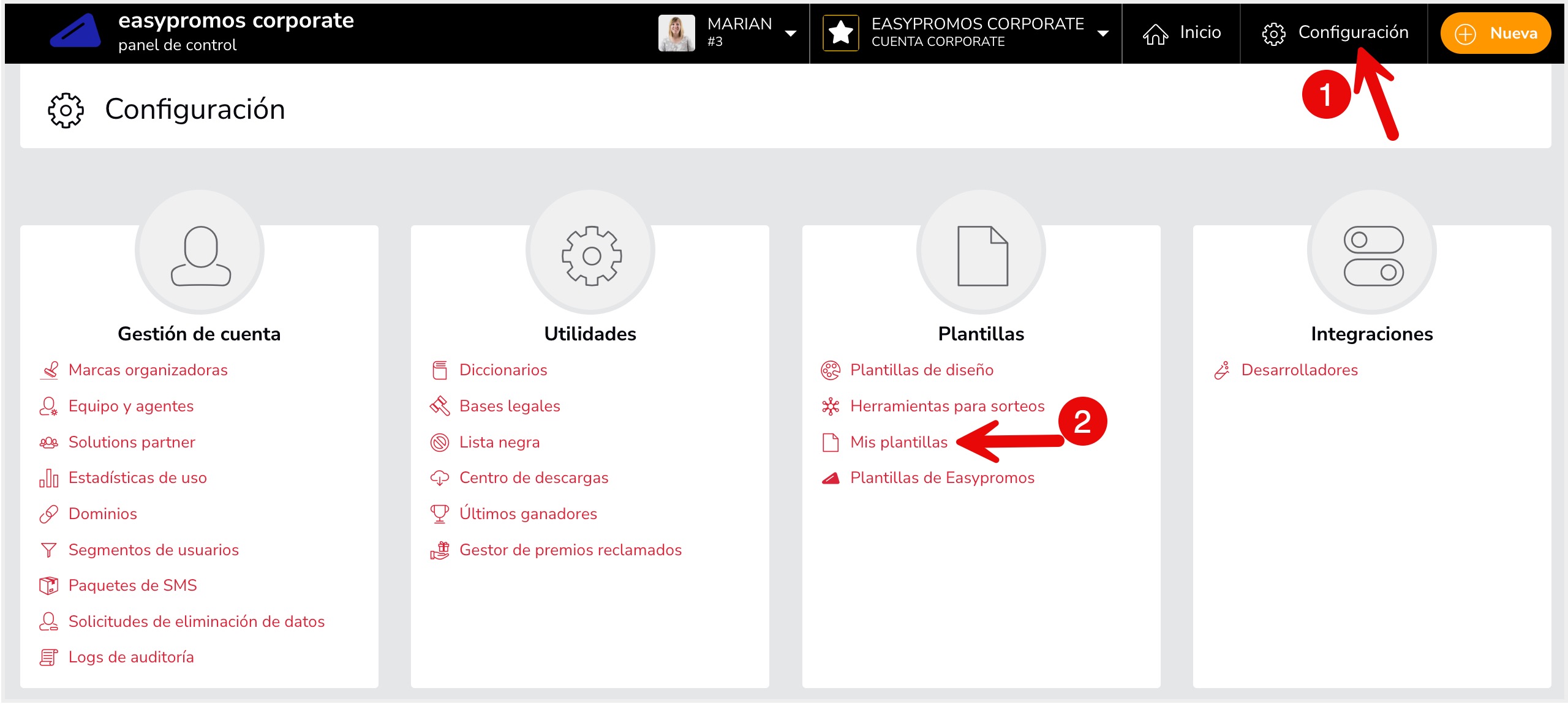Expand the MARIAN user dropdown arrow
This screenshot has height=704, width=1568.
click(791, 34)
